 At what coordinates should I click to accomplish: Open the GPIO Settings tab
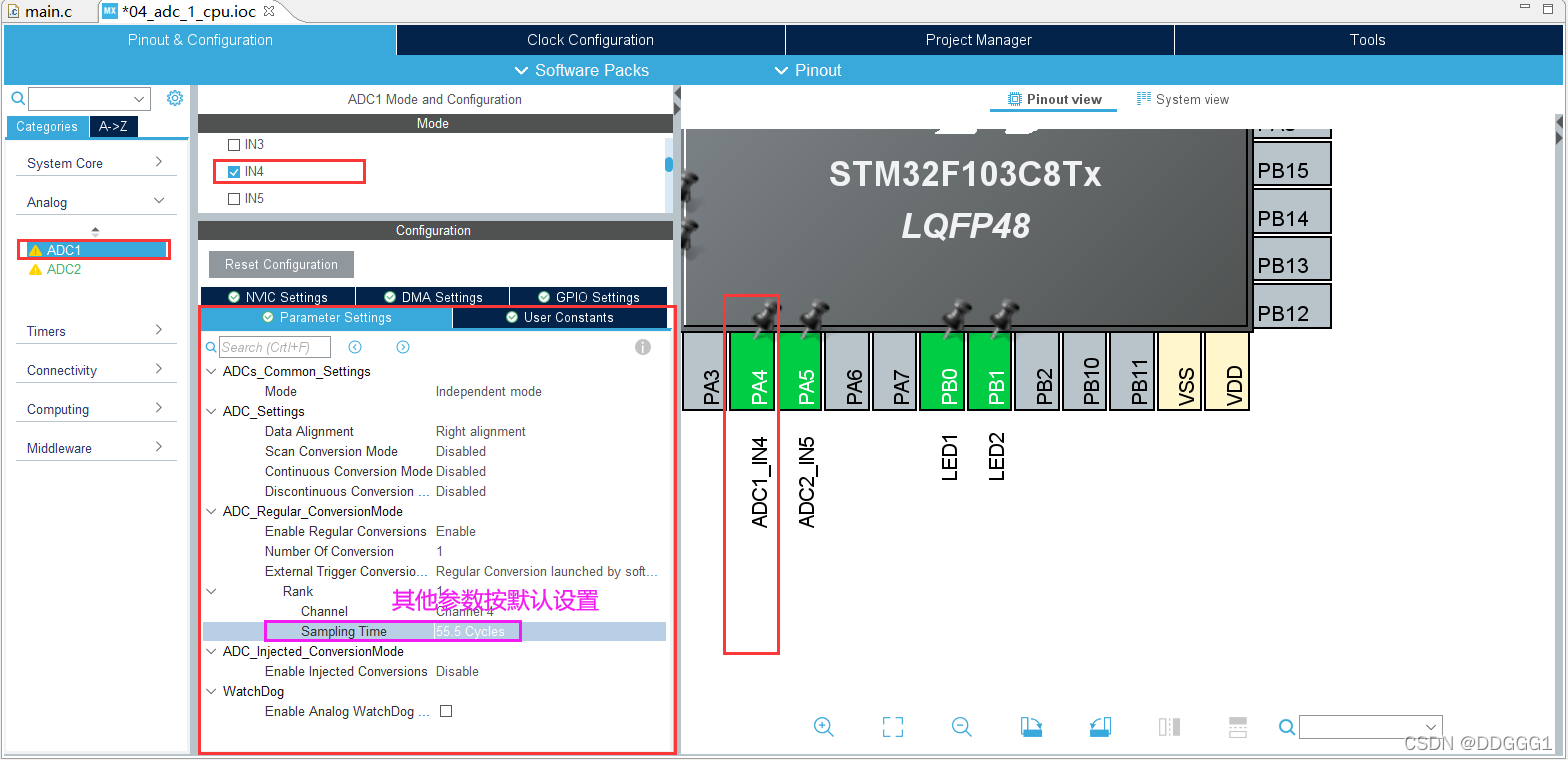(x=588, y=297)
